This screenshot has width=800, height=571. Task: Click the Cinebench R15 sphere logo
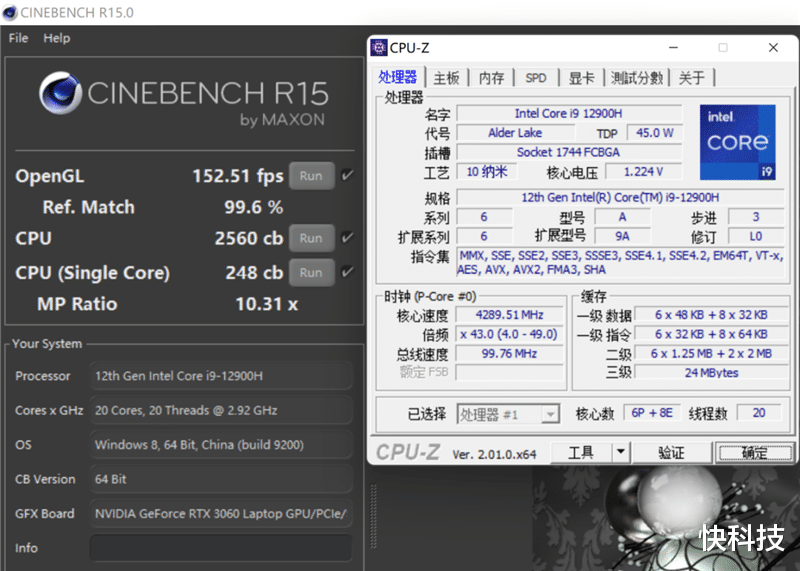[61, 93]
